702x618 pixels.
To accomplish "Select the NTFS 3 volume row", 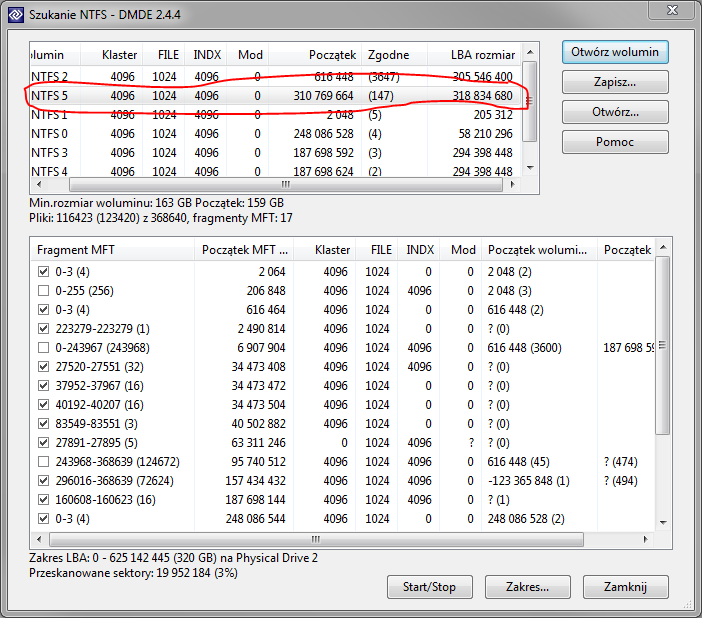I will point(276,153).
